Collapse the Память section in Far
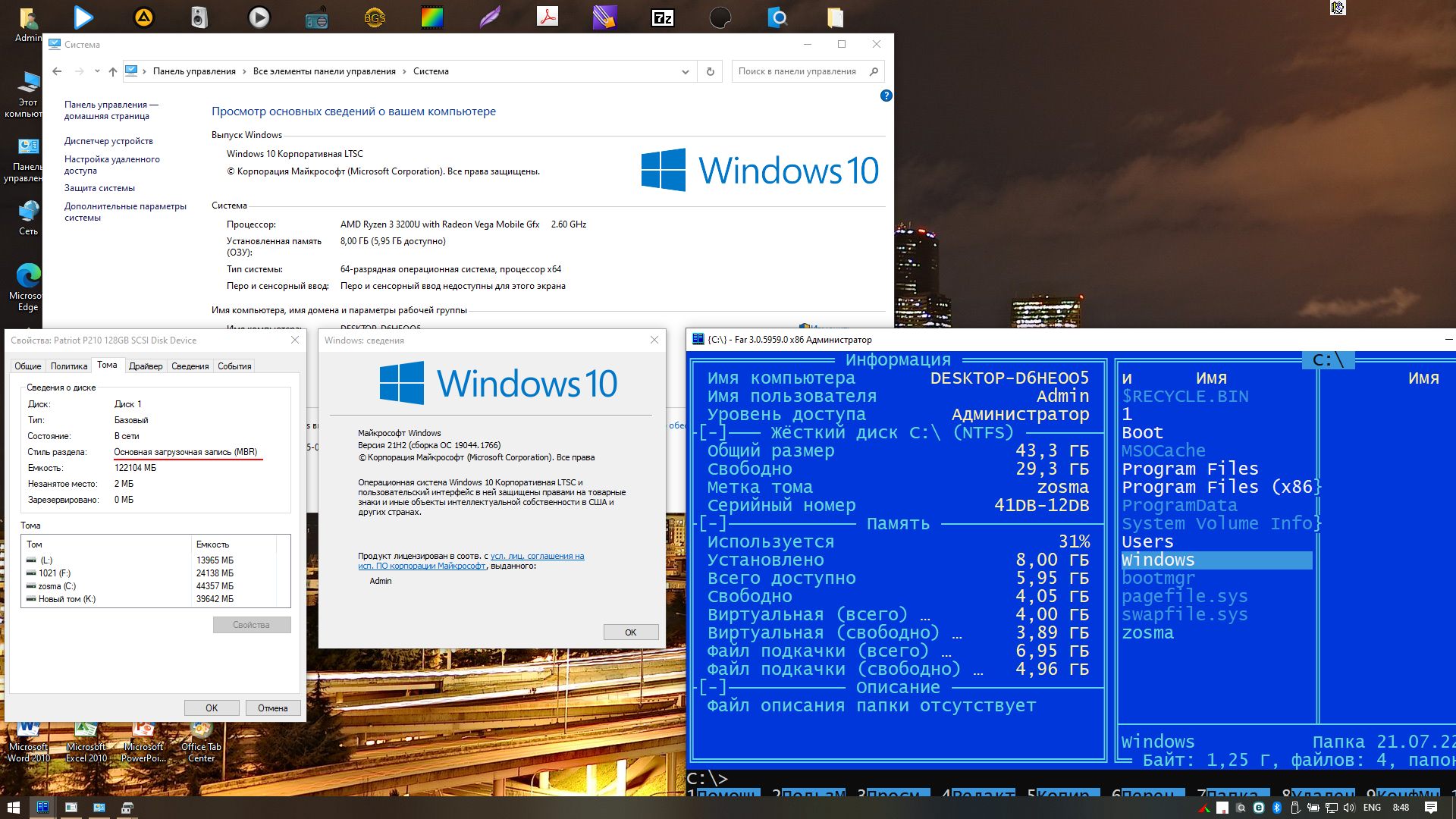The image size is (1456, 819). [x=712, y=523]
